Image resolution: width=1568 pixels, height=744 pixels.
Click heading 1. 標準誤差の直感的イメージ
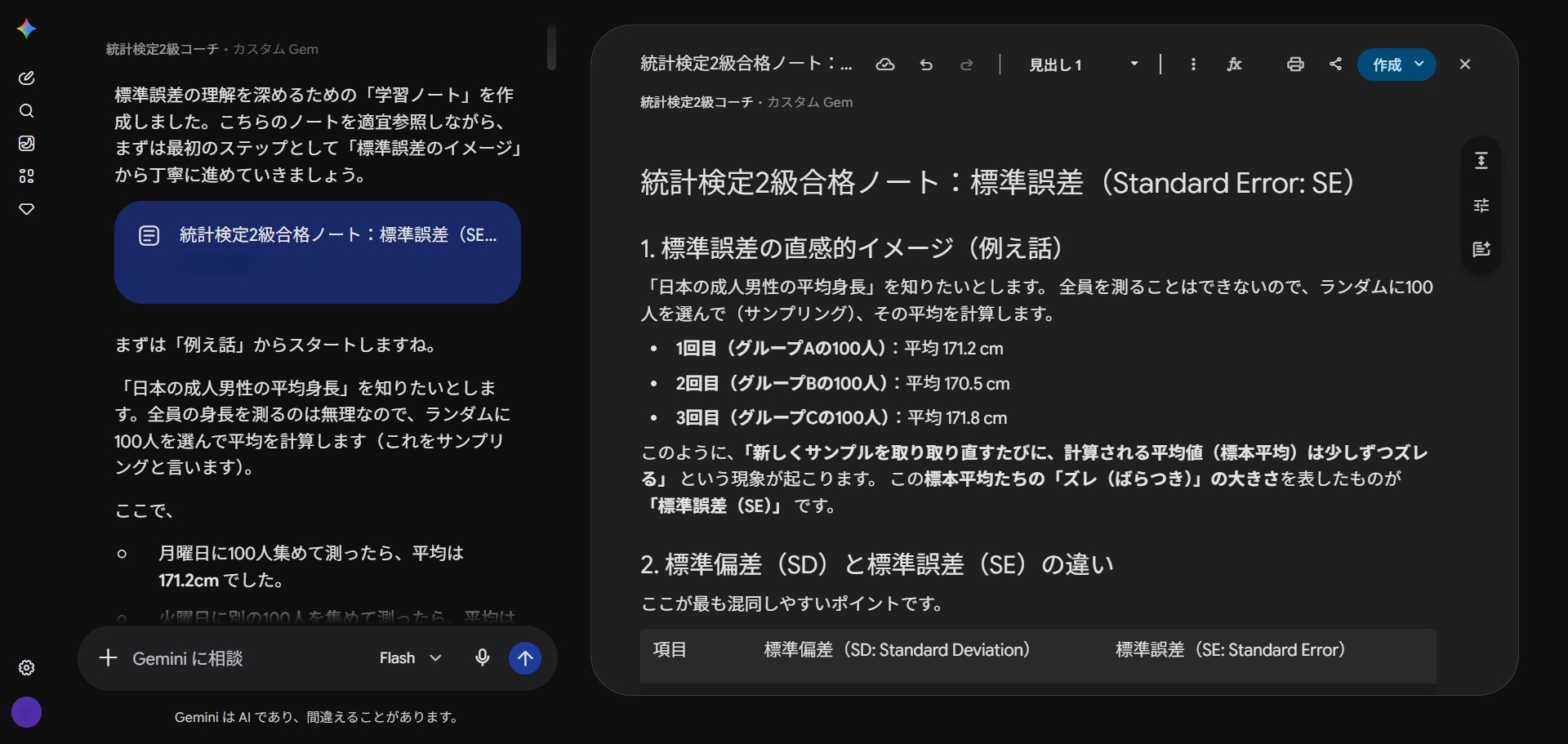(852, 247)
